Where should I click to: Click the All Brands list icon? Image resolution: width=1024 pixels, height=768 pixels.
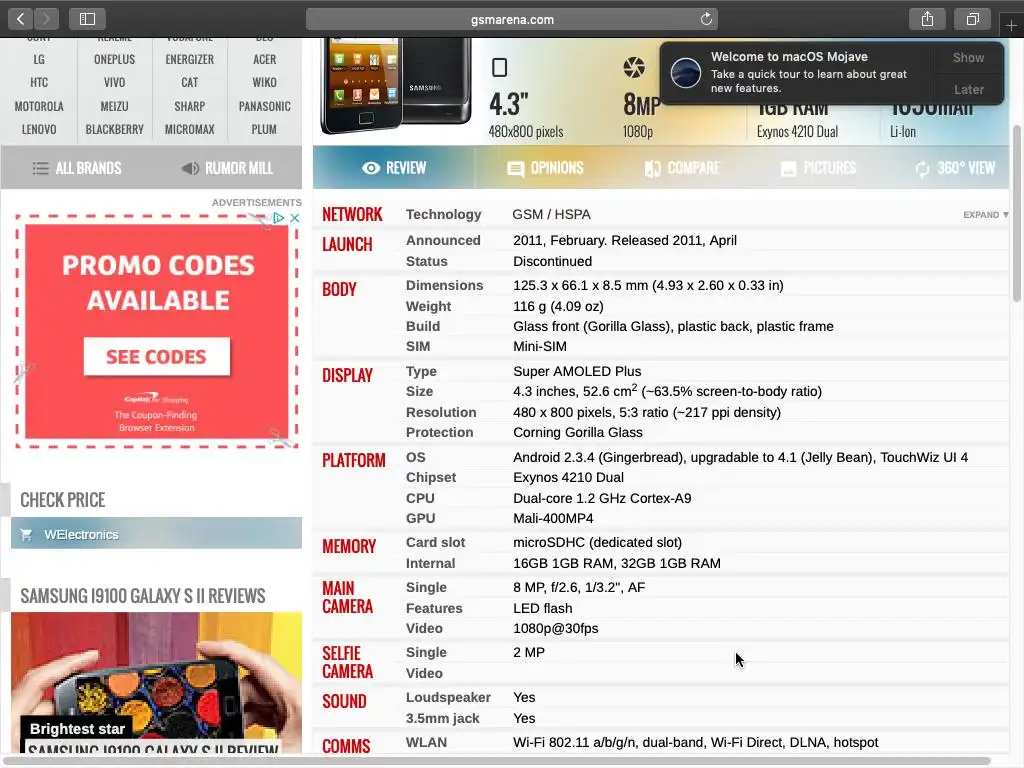(x=40, y=168)
